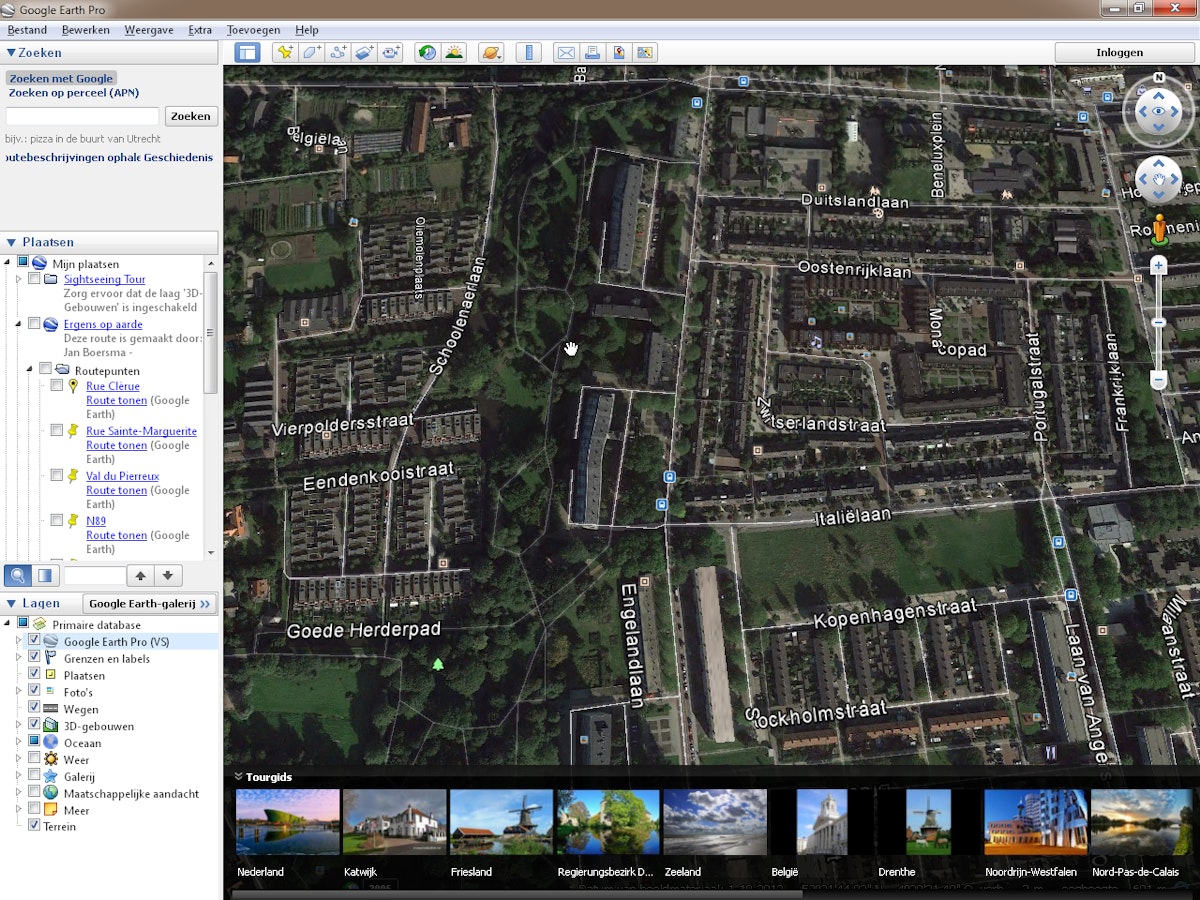Add an Image Overlay

(x=364, y=52)
